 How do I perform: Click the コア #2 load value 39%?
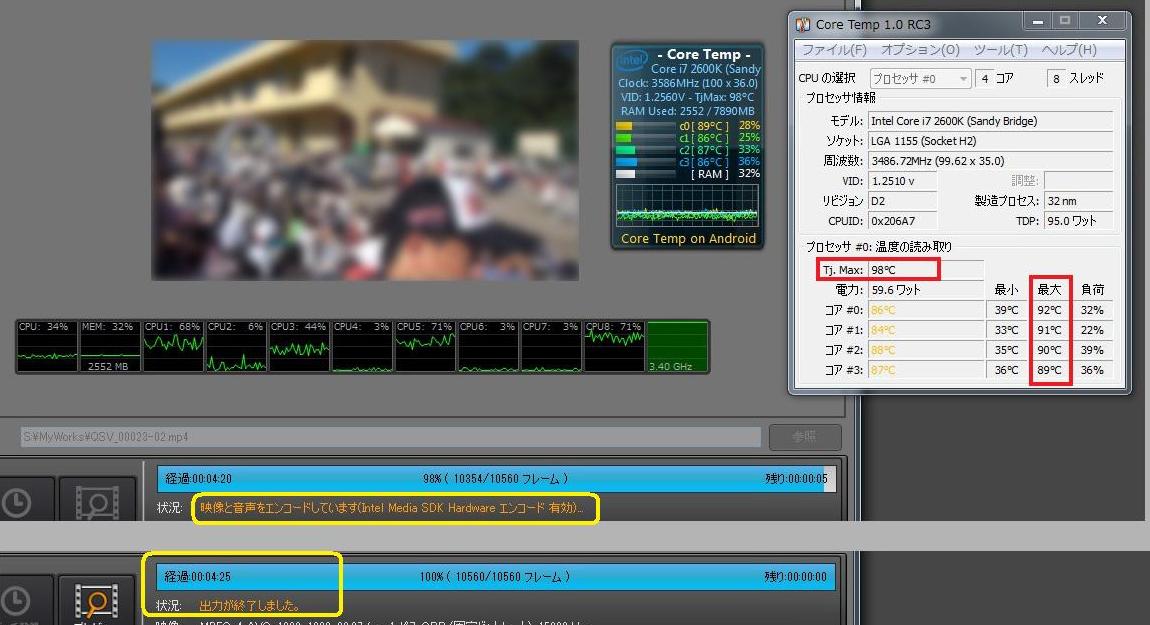coord(1092,350)
